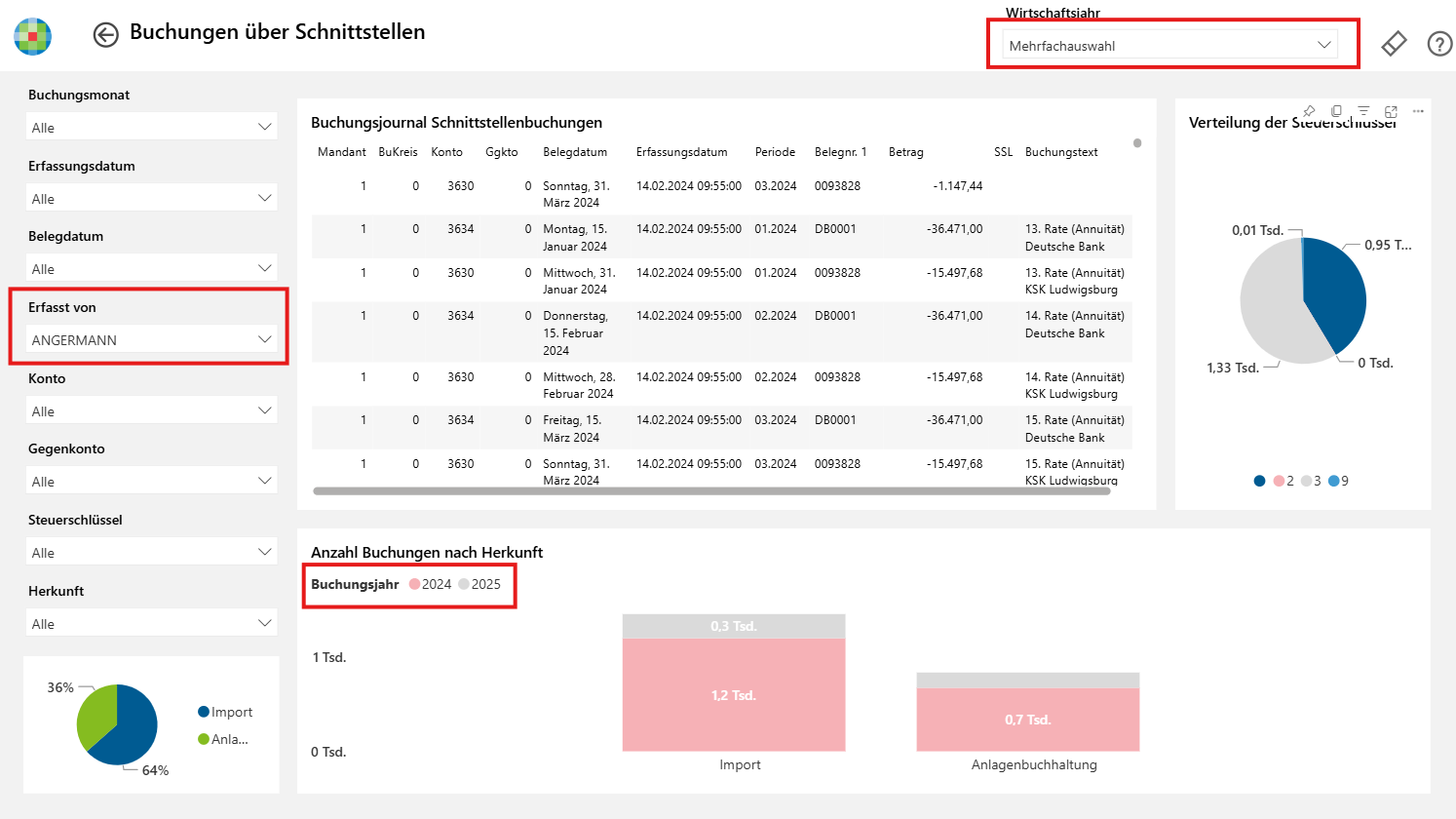The height and width of the screenshot is (819, 1456).
Task: Click legend entry 3 in Steuerschlüssel chart
Action: tap(1311, 481)
